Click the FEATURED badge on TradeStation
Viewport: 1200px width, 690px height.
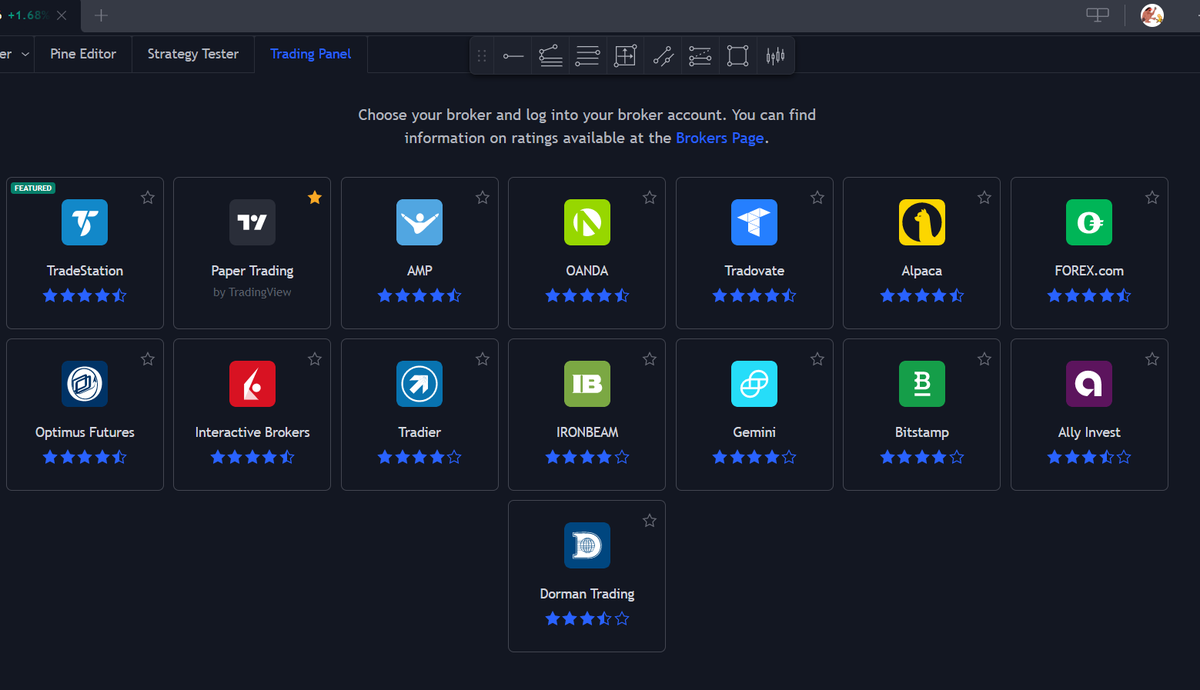[33, 188]
